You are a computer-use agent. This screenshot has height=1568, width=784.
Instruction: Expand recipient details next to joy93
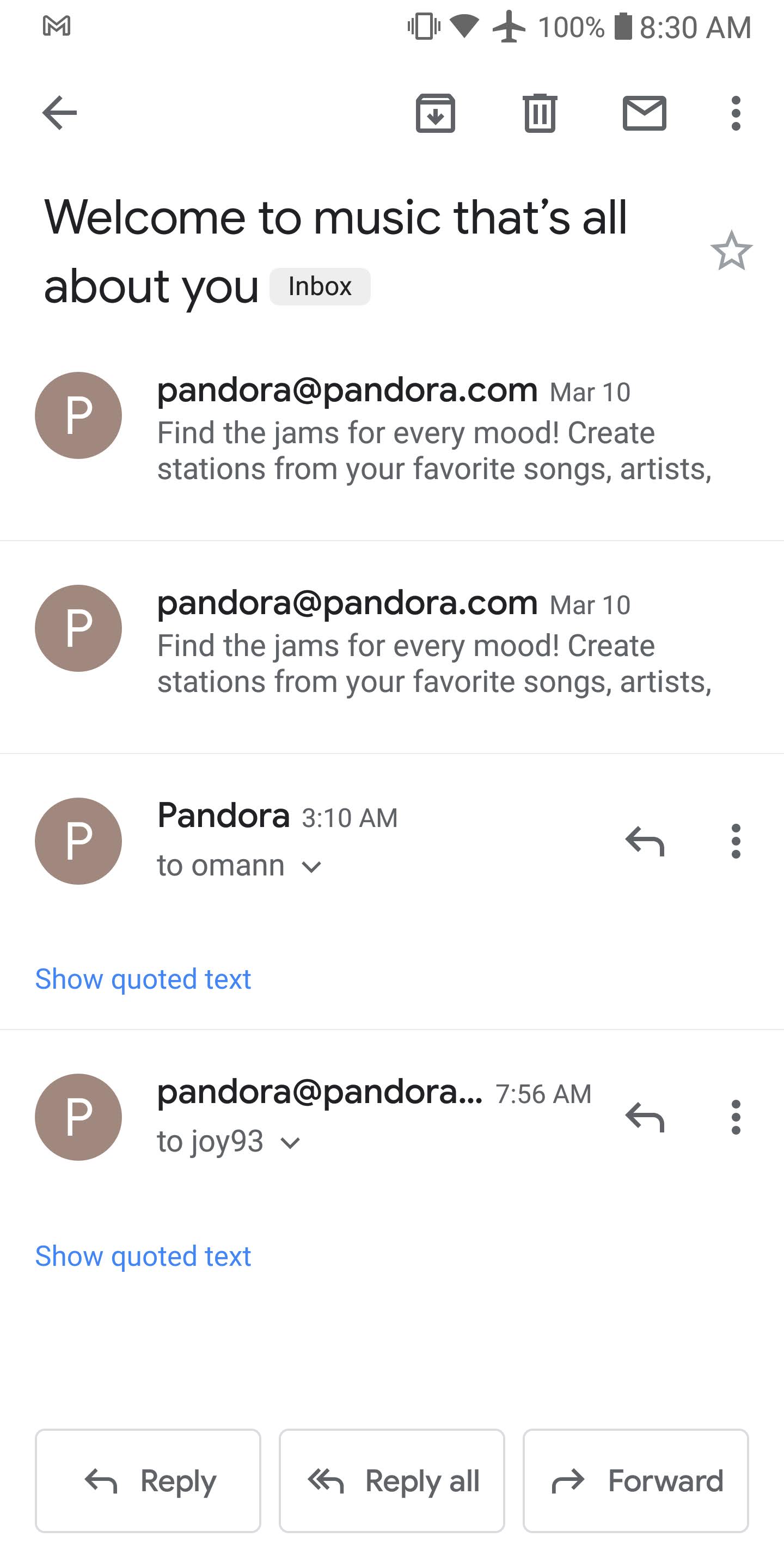[x=290, y=1143]
